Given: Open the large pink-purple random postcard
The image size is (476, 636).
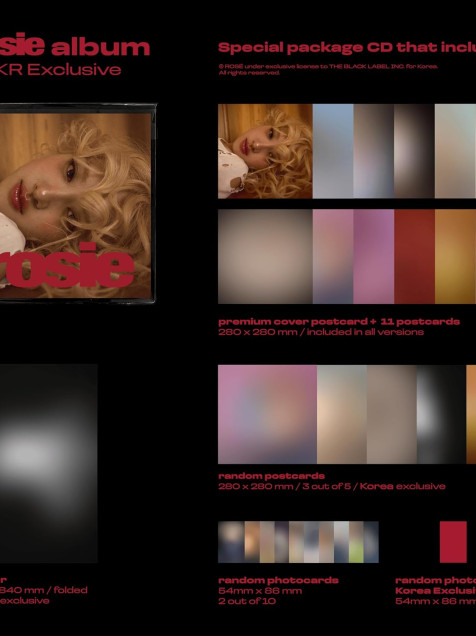Looking at the screenshot, I should click(x=267, y=414).
